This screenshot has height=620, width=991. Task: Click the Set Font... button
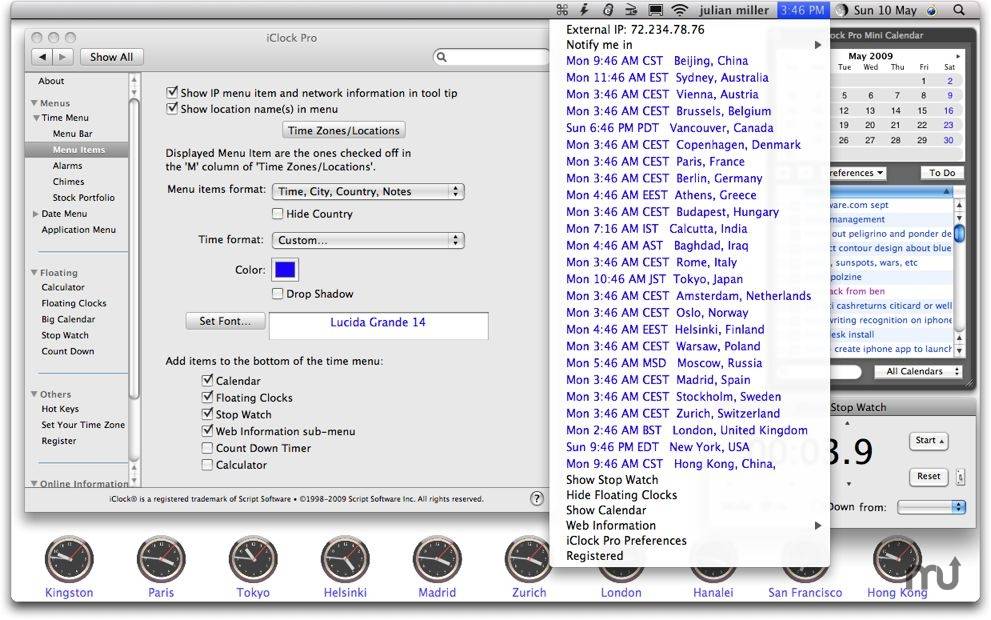point(225,321)
